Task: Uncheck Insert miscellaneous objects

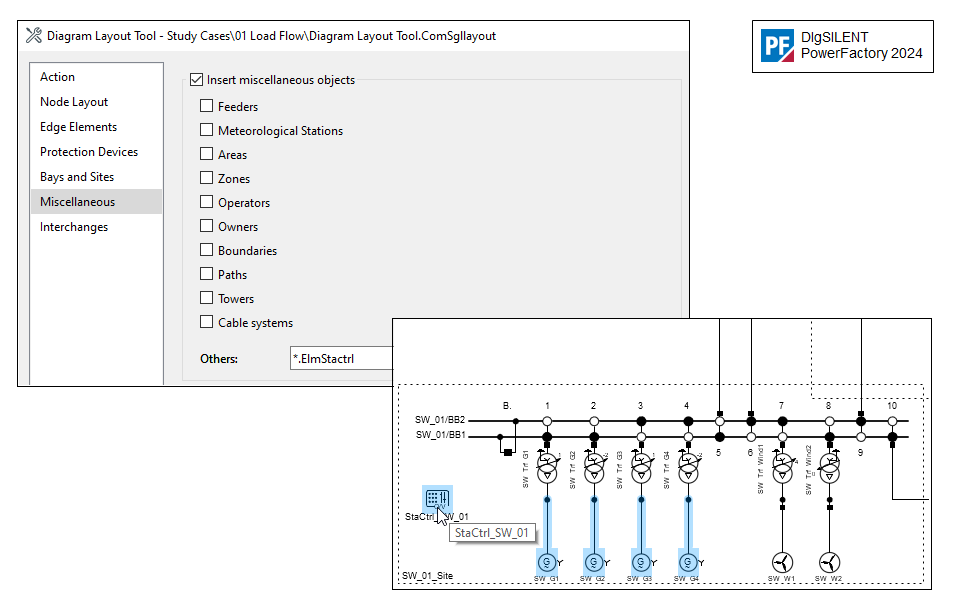Action: pyautogui.click(x=196, y=79)
